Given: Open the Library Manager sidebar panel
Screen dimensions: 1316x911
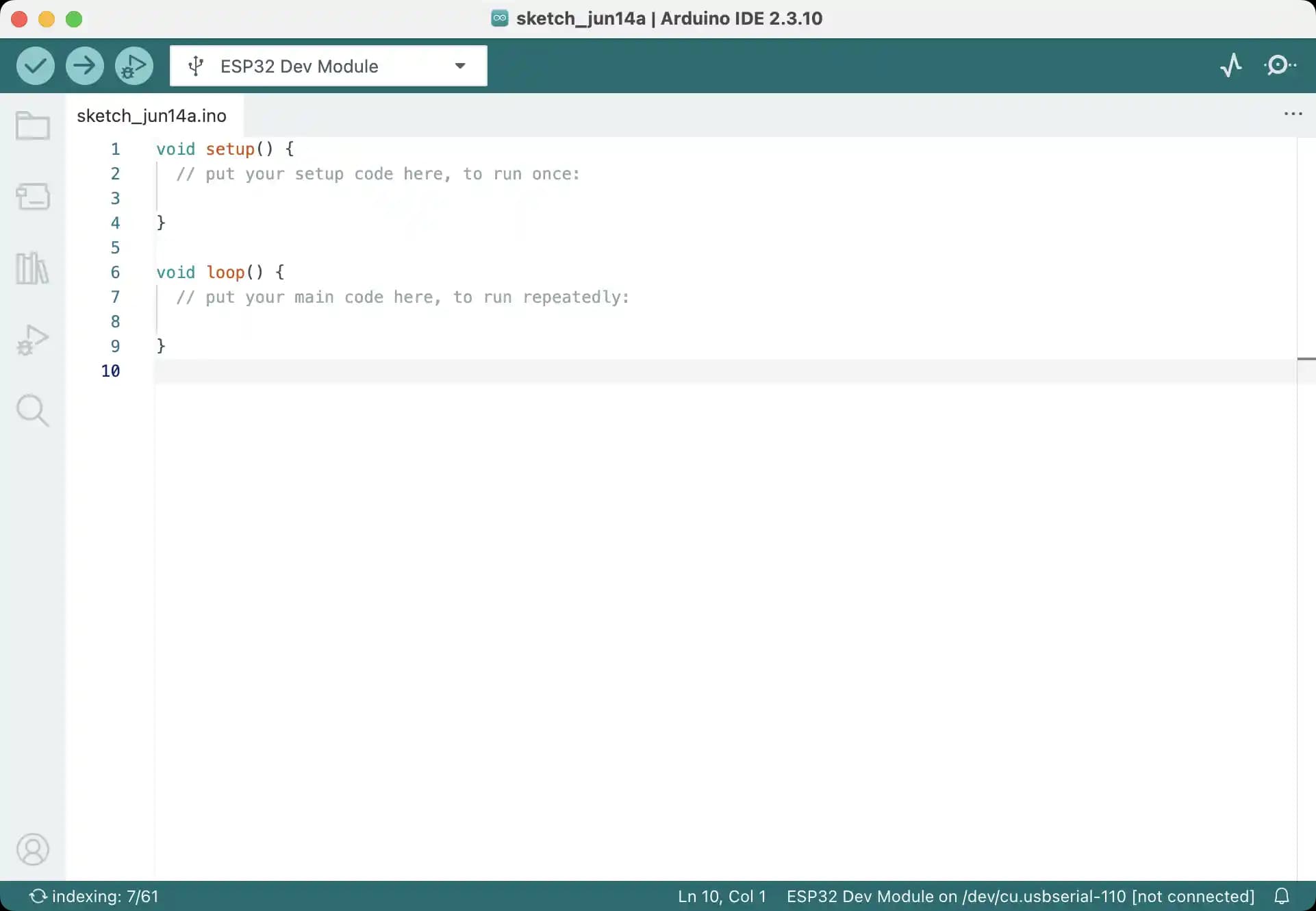Looking at the screenshot, I should [33, 268].
